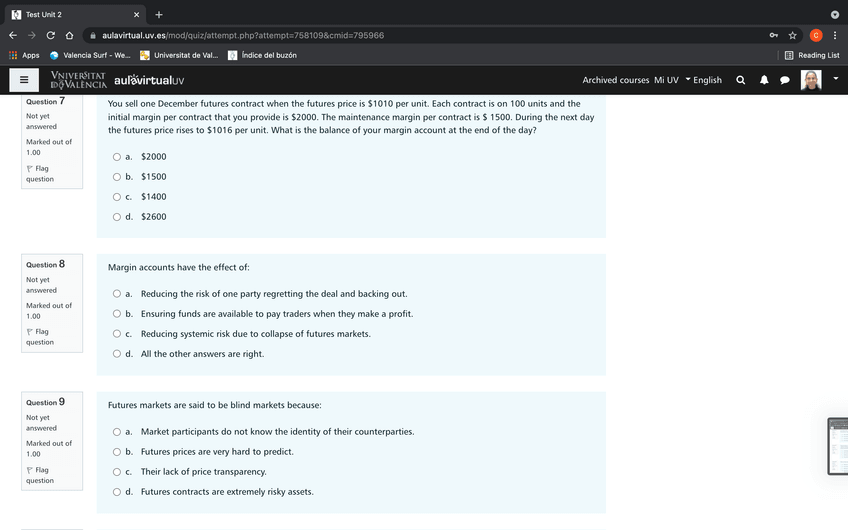The width and height of the screenshot is (848, 530).
Task: Open the hamburger side menu
Action: pyautogui.click(x=24, y=80)
